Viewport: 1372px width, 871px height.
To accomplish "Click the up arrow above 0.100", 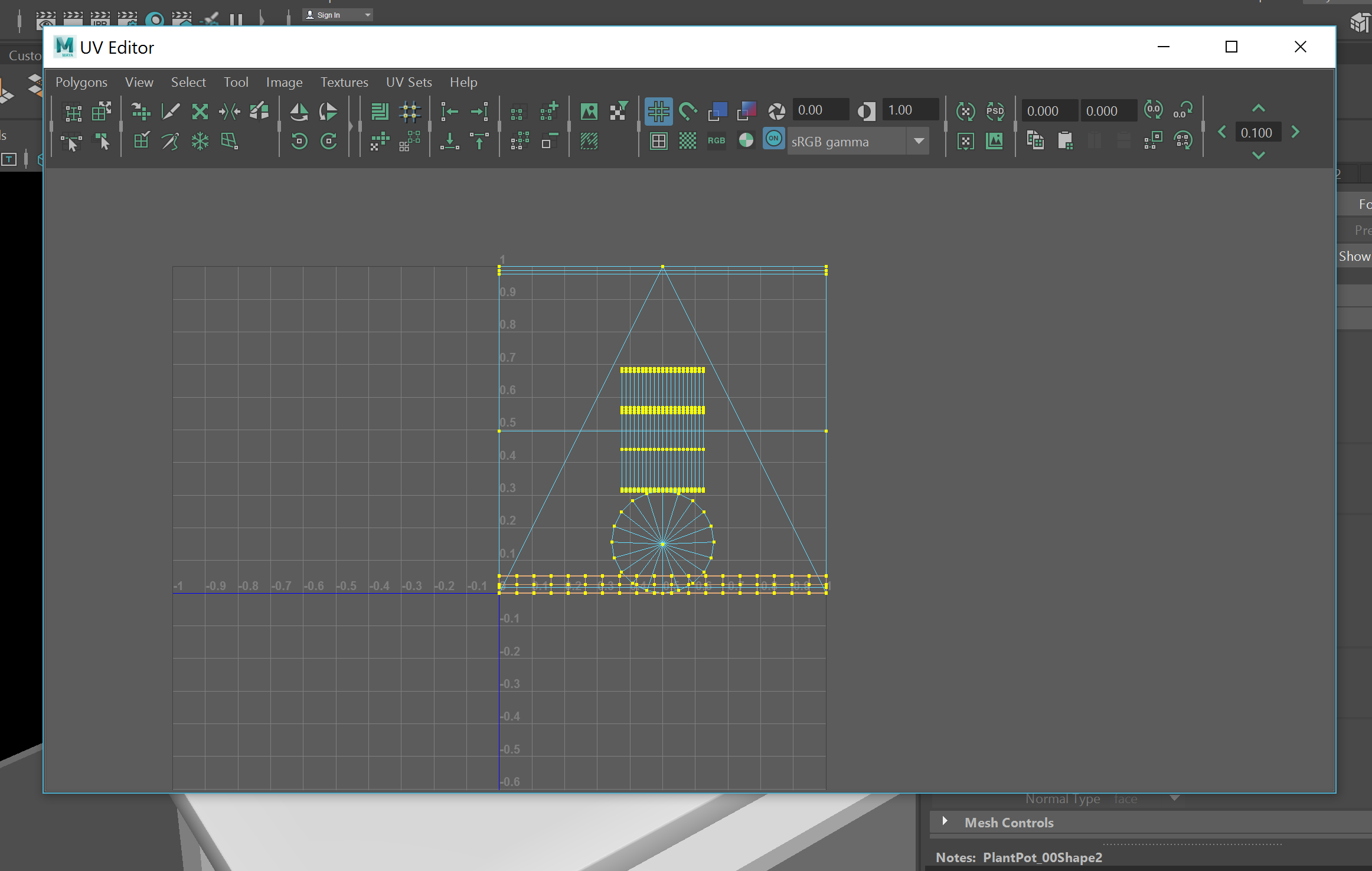I will click(1258, 108).
